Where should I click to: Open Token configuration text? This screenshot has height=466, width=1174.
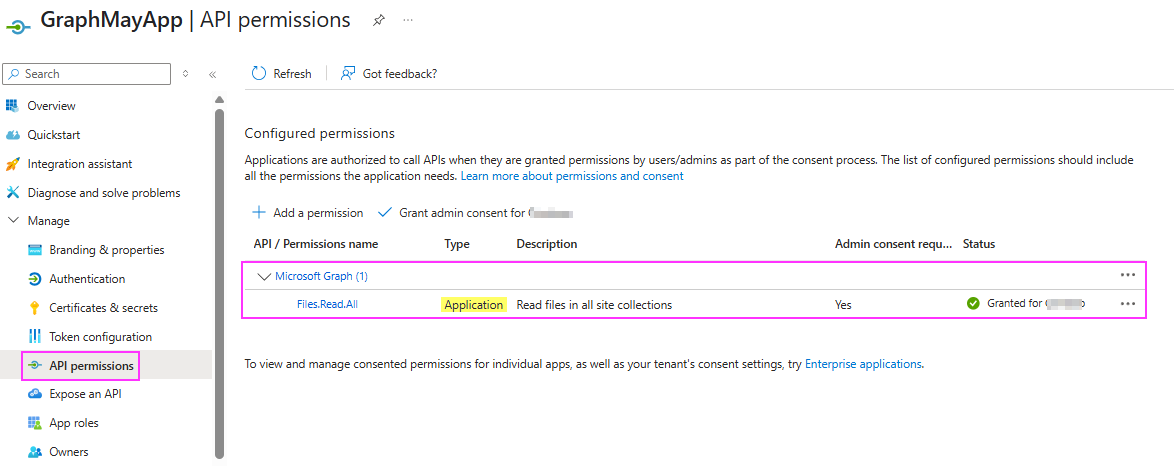[100, 337]
